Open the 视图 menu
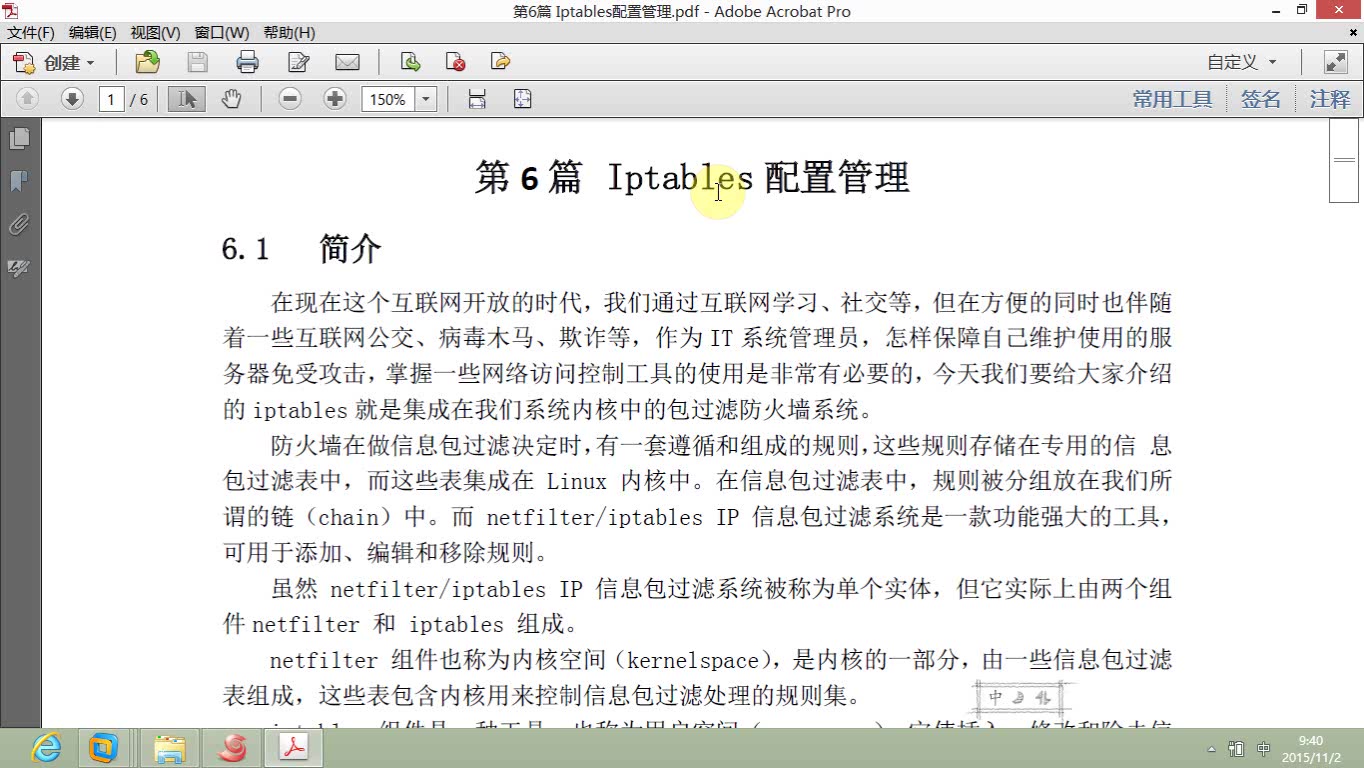This screenshot has width=1364, height=768. pos(154,32)
